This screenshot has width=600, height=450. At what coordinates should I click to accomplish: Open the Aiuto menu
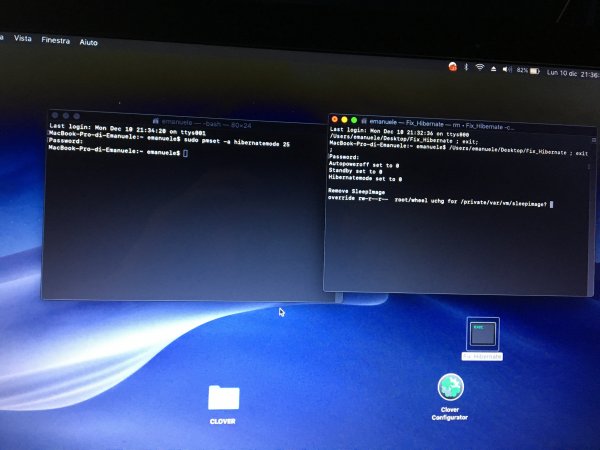[88, 42]
